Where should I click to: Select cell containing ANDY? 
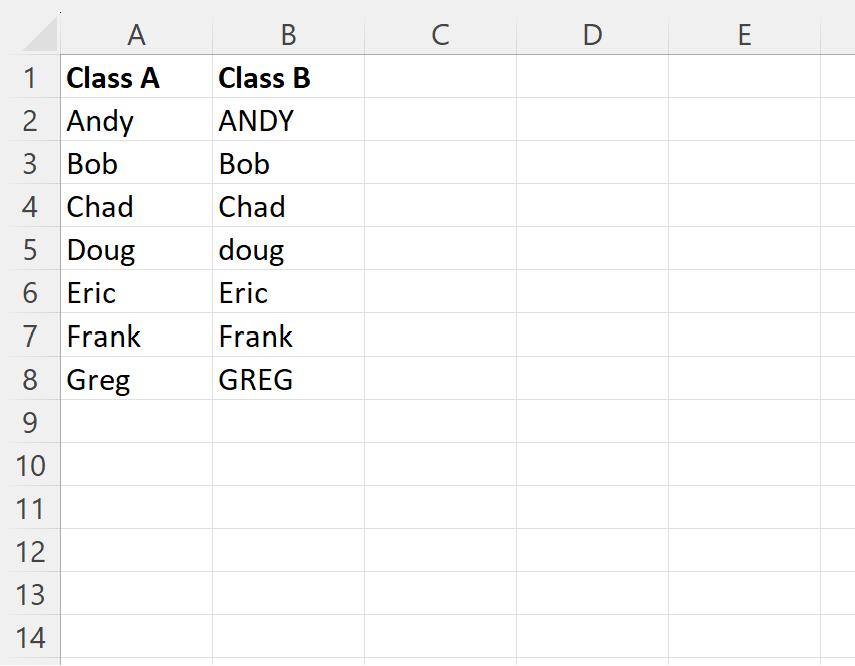(x=288, y=120)
